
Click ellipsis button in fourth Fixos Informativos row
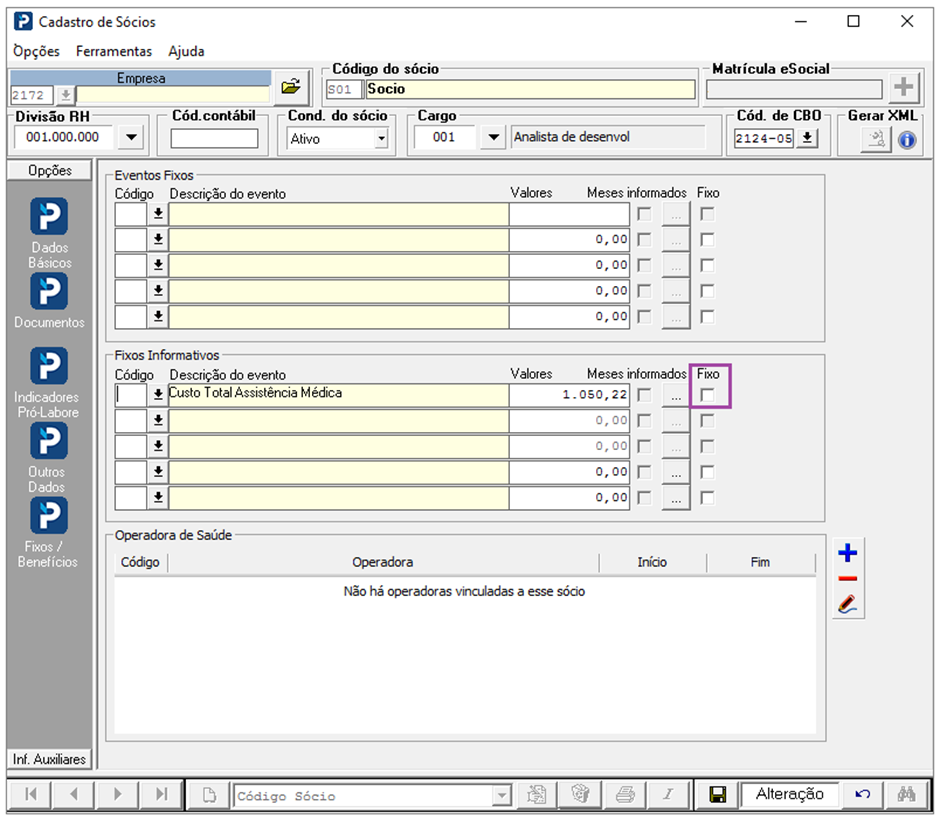676,472
